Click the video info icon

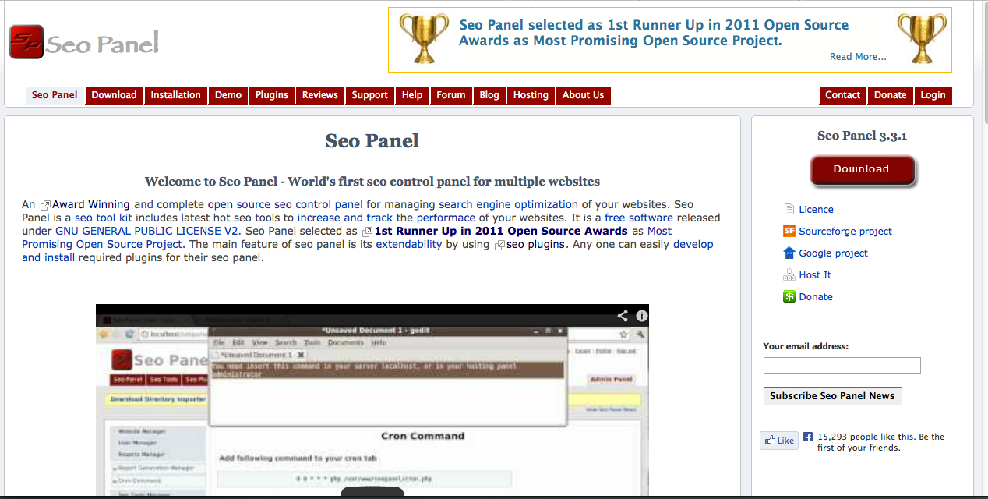[x=641, y=316]
